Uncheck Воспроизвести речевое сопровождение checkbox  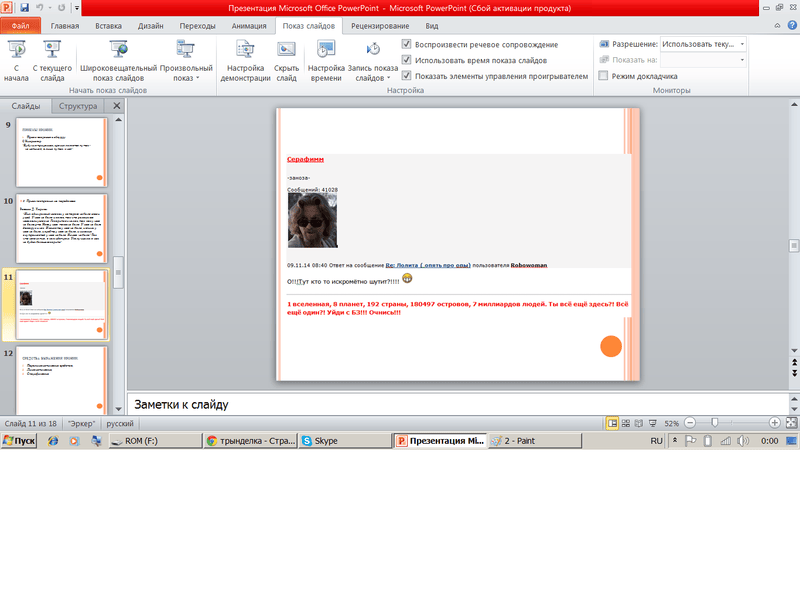[406, 45]
